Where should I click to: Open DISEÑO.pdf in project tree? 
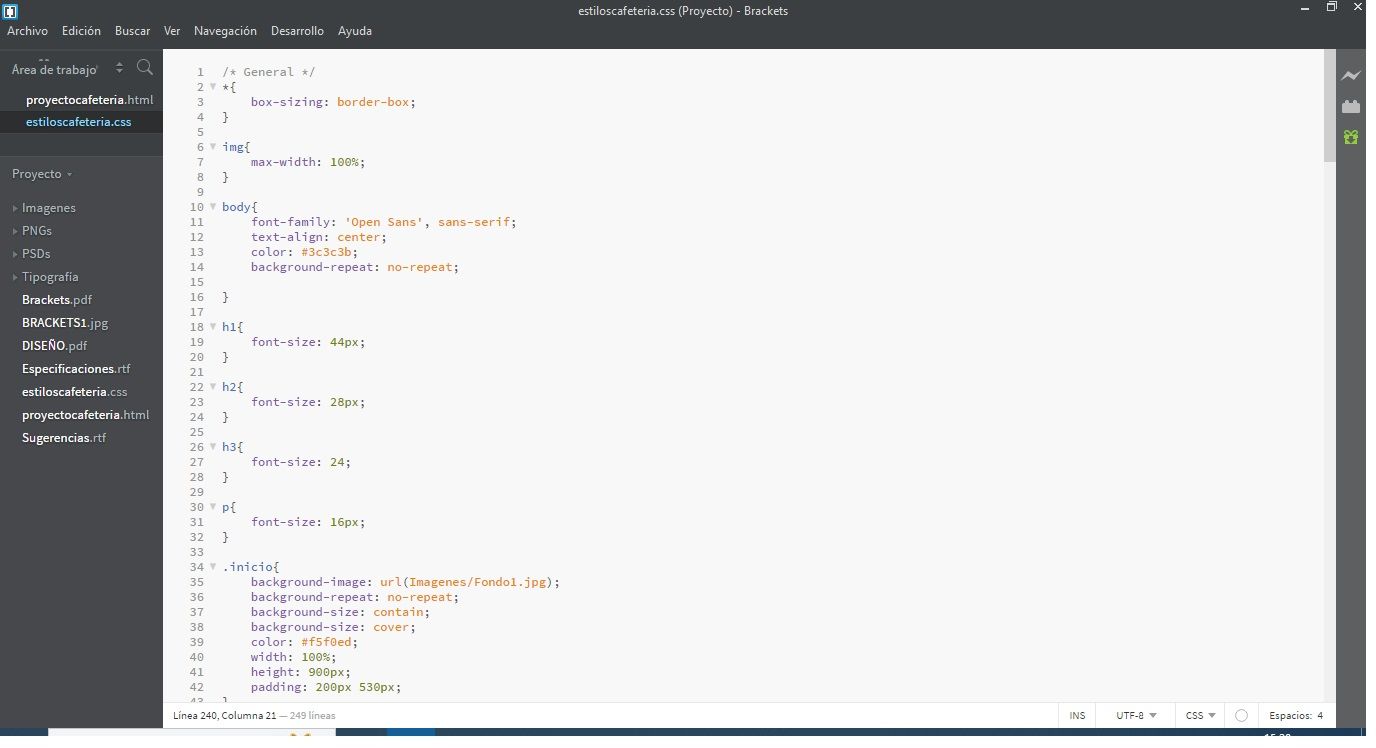tap(55, 346)
